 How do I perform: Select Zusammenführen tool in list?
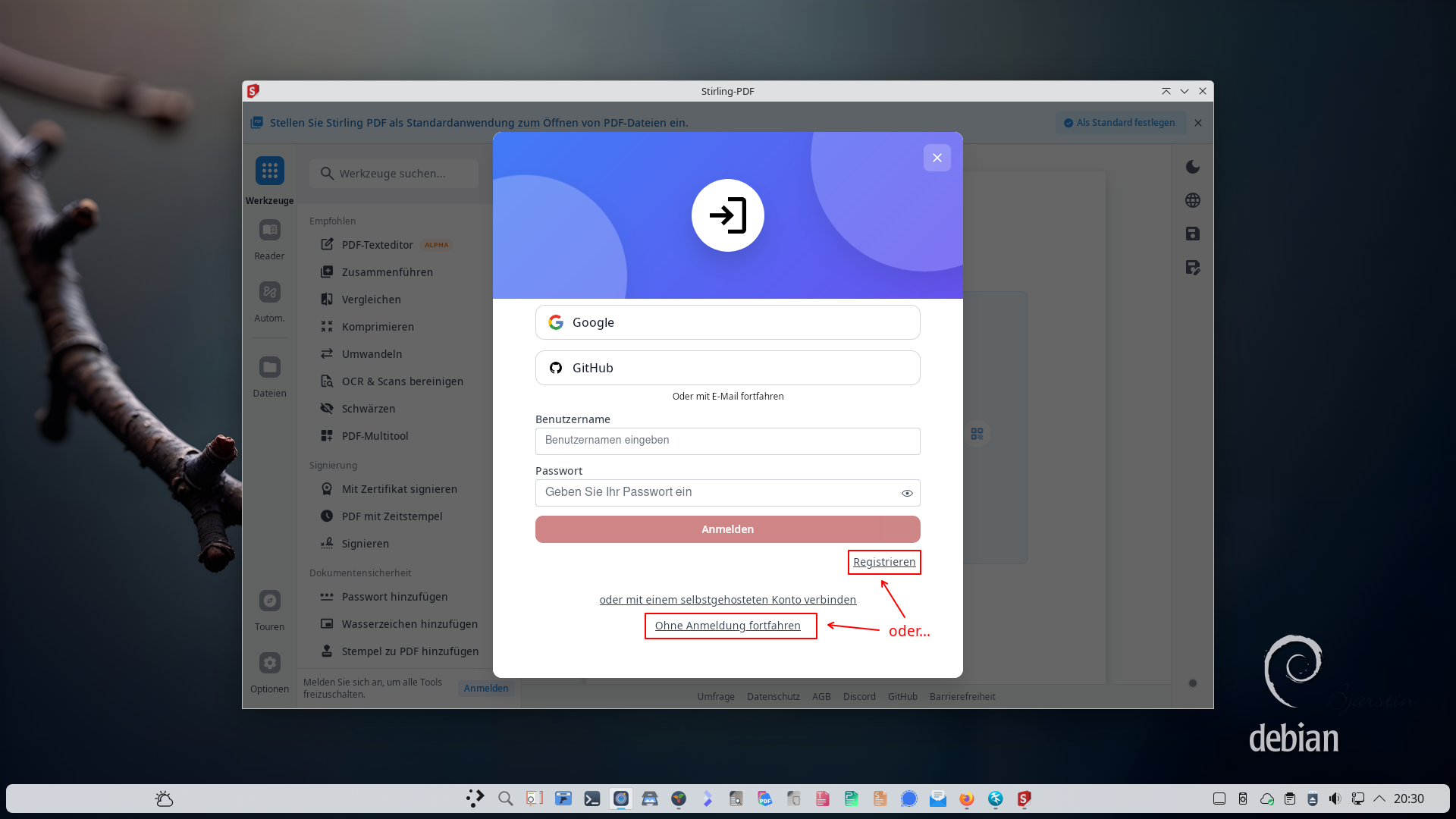point(387,272)
